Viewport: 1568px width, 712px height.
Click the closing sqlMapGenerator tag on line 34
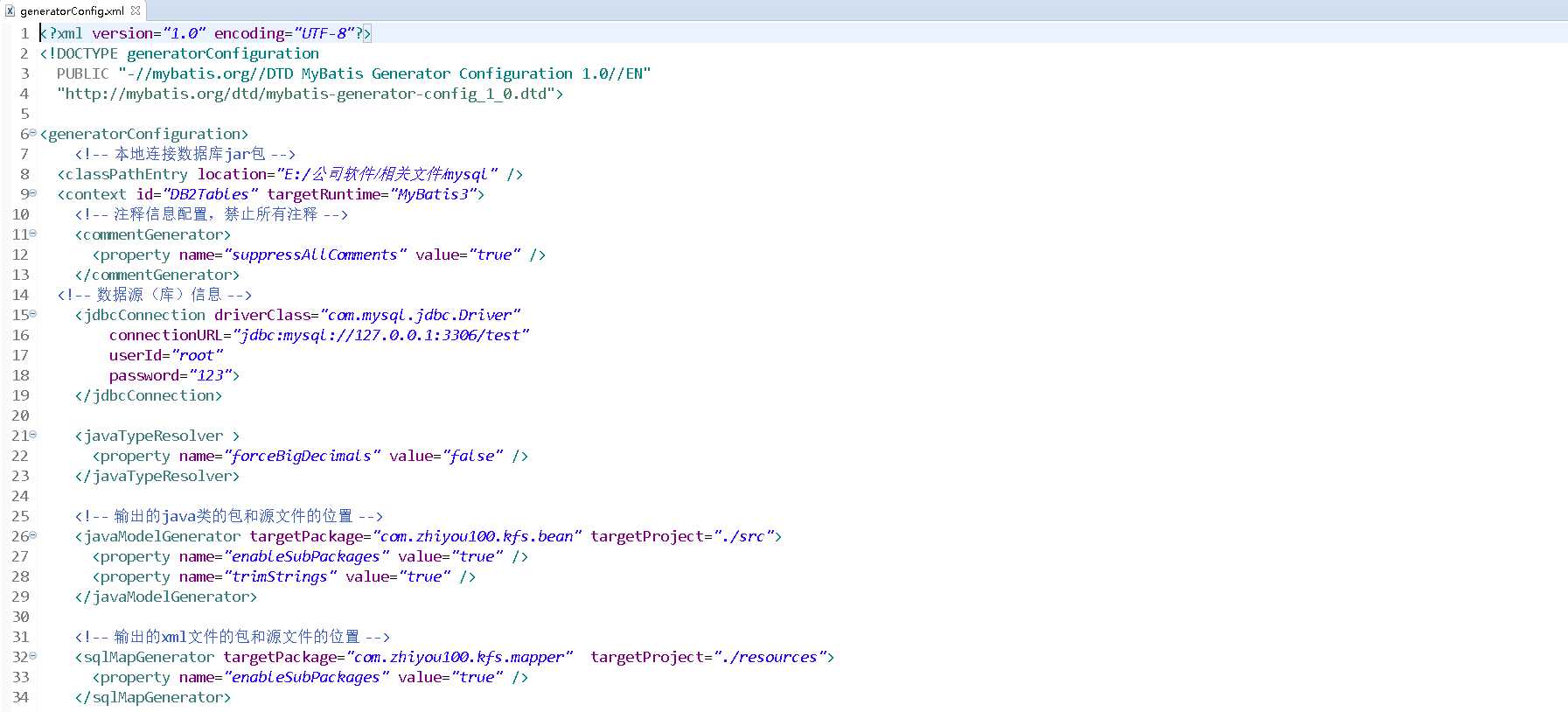[x=153, y=697]
